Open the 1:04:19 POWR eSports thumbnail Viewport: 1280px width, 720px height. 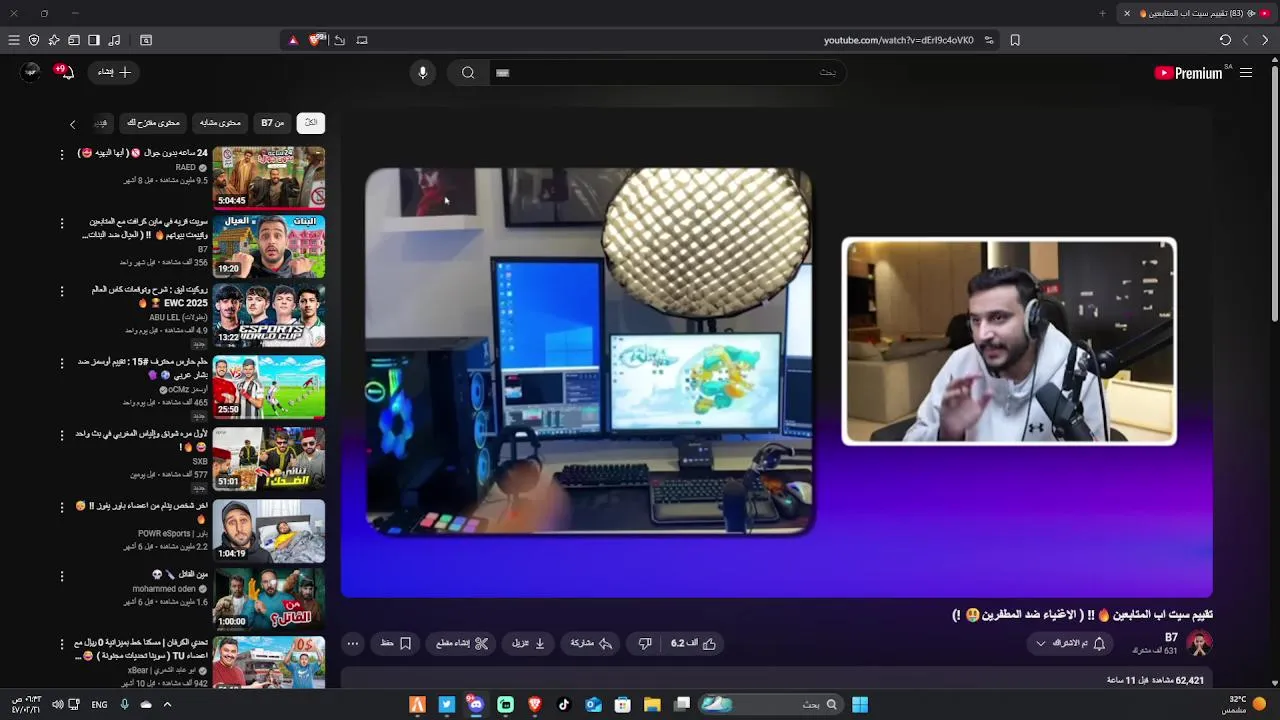268,531
